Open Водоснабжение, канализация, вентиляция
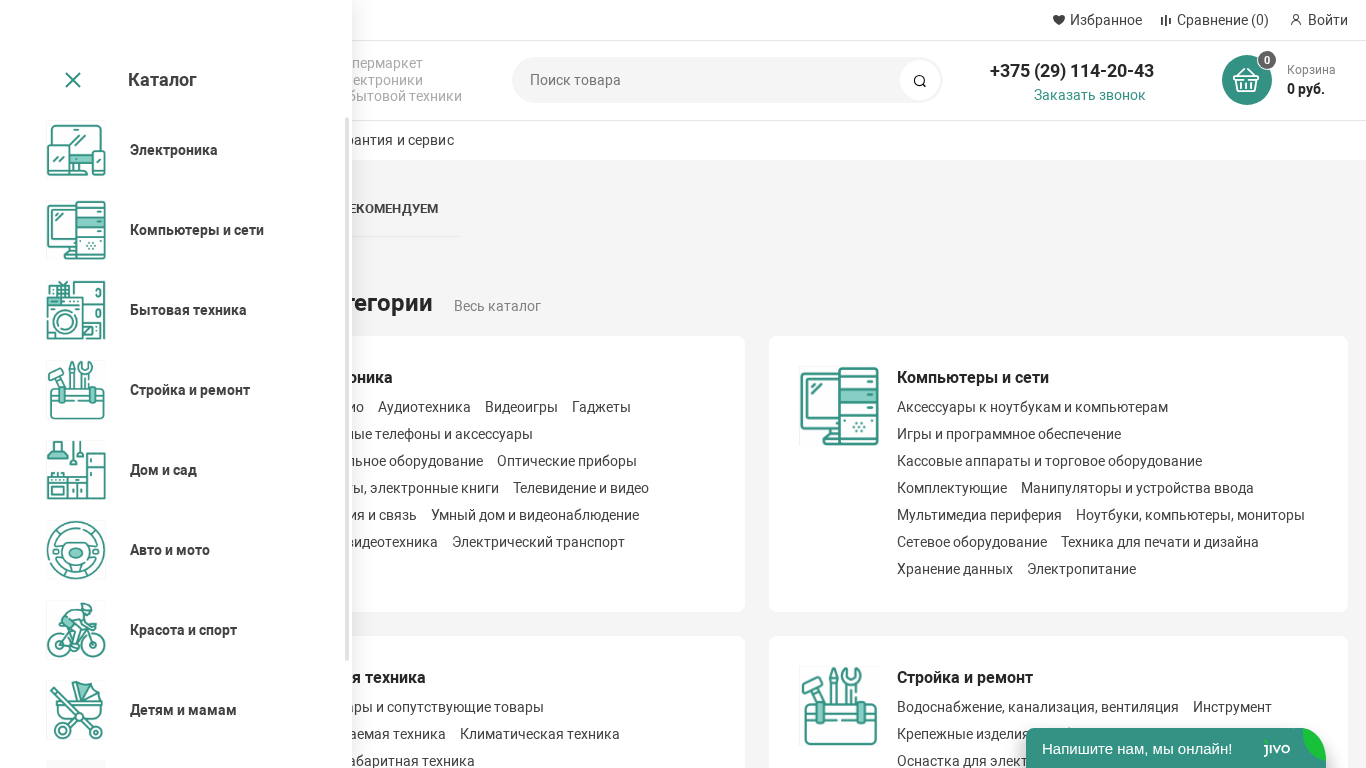Screen dimensions: 1366x768 [1038, 707]
